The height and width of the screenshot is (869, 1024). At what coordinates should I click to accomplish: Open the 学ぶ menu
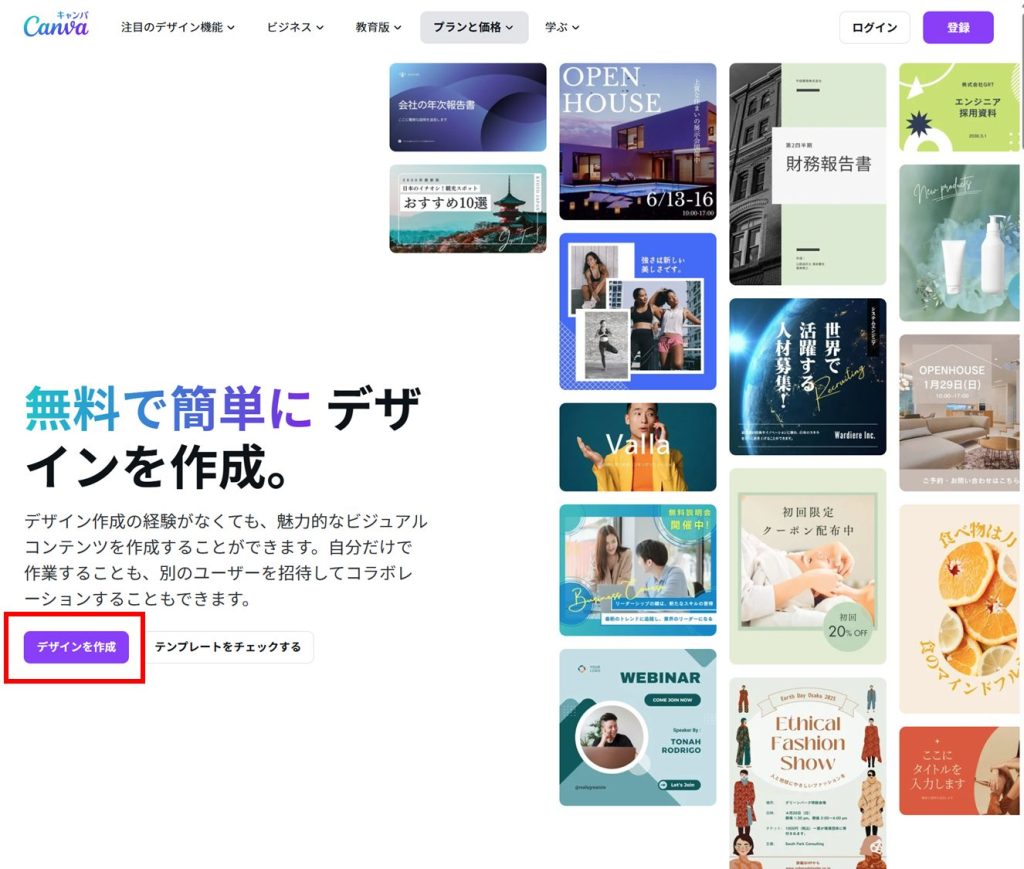561,28
